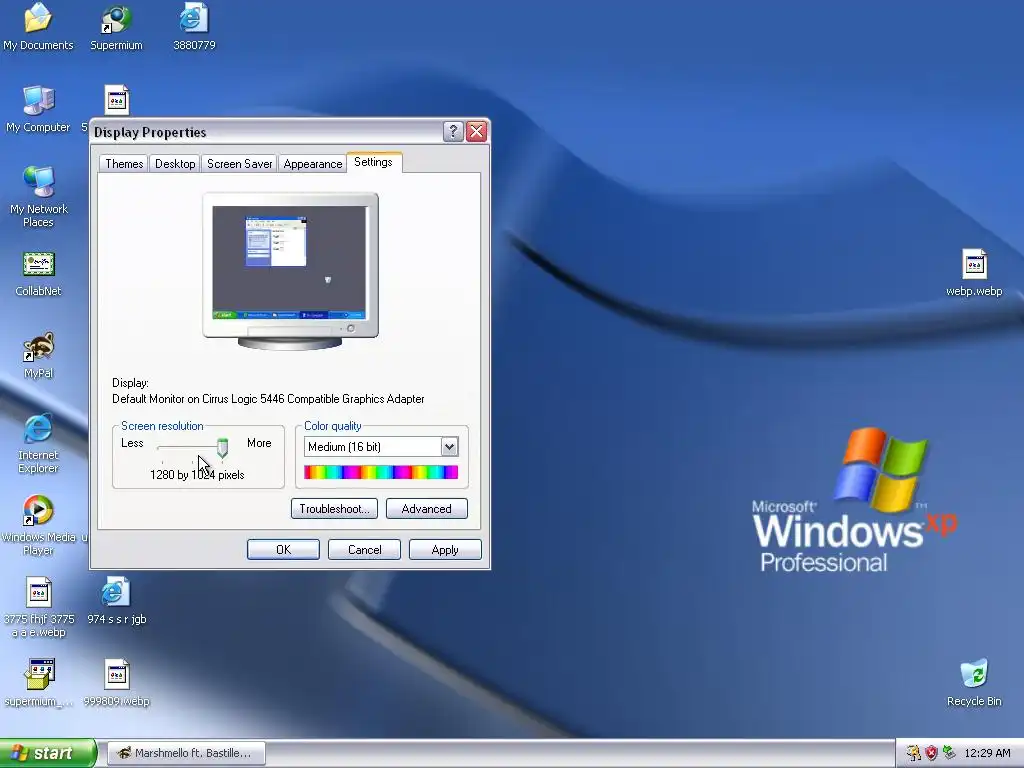
Task: Select the 974 s s r jgb icon
Action: [116, 601]
